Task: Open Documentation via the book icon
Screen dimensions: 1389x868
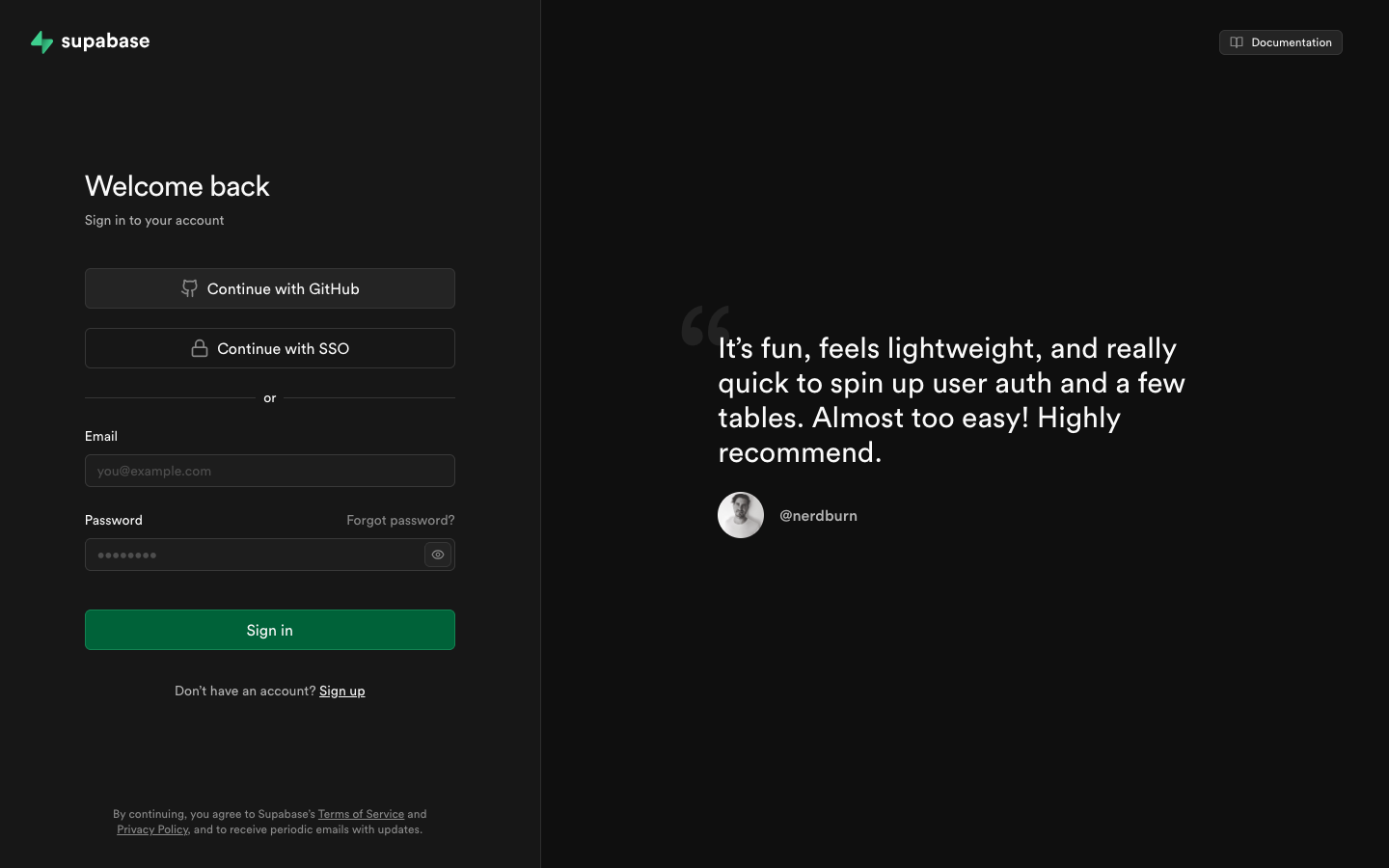Action: [1237, 42]
